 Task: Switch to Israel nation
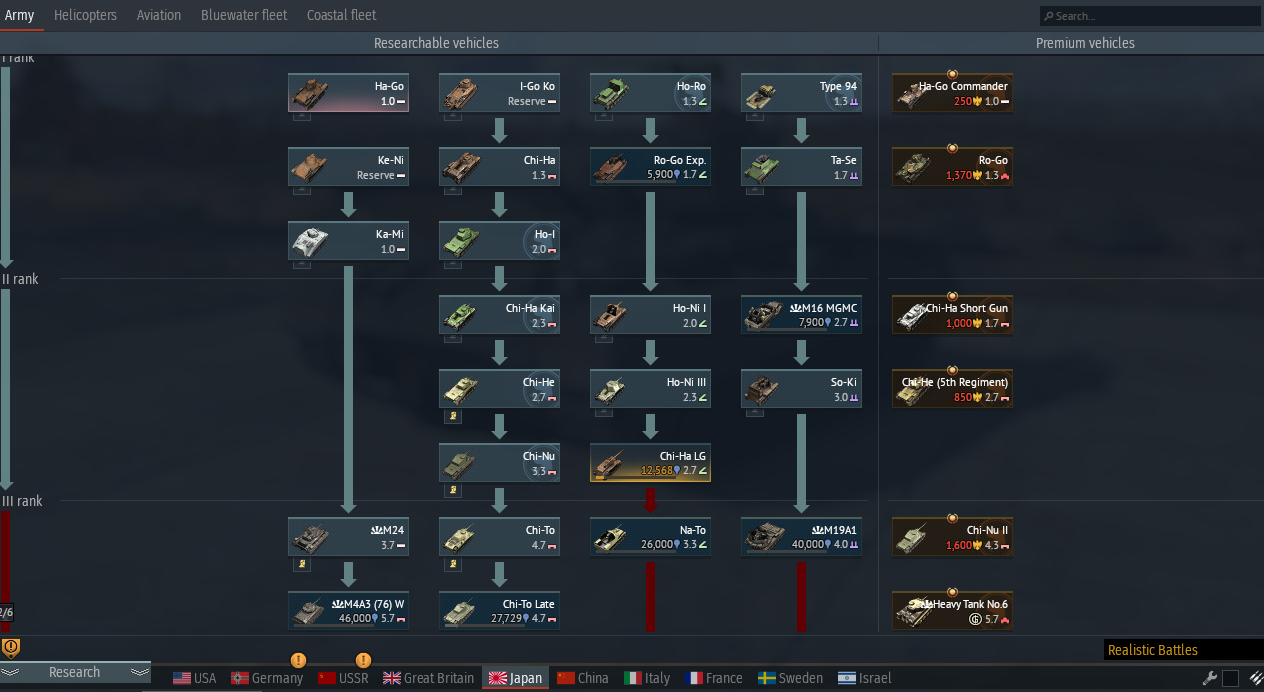pos(865,678)
